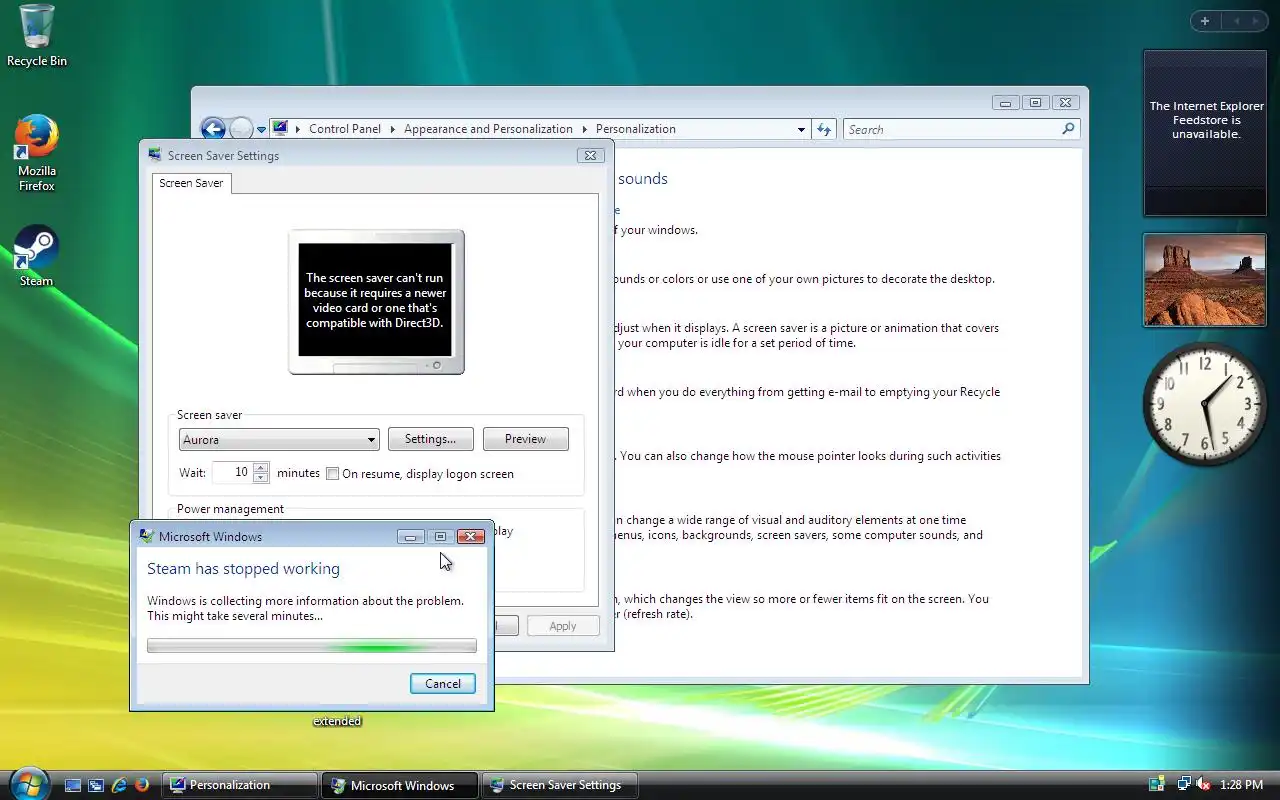Go to the previous sidebar gadget page

click(1236, 21)
